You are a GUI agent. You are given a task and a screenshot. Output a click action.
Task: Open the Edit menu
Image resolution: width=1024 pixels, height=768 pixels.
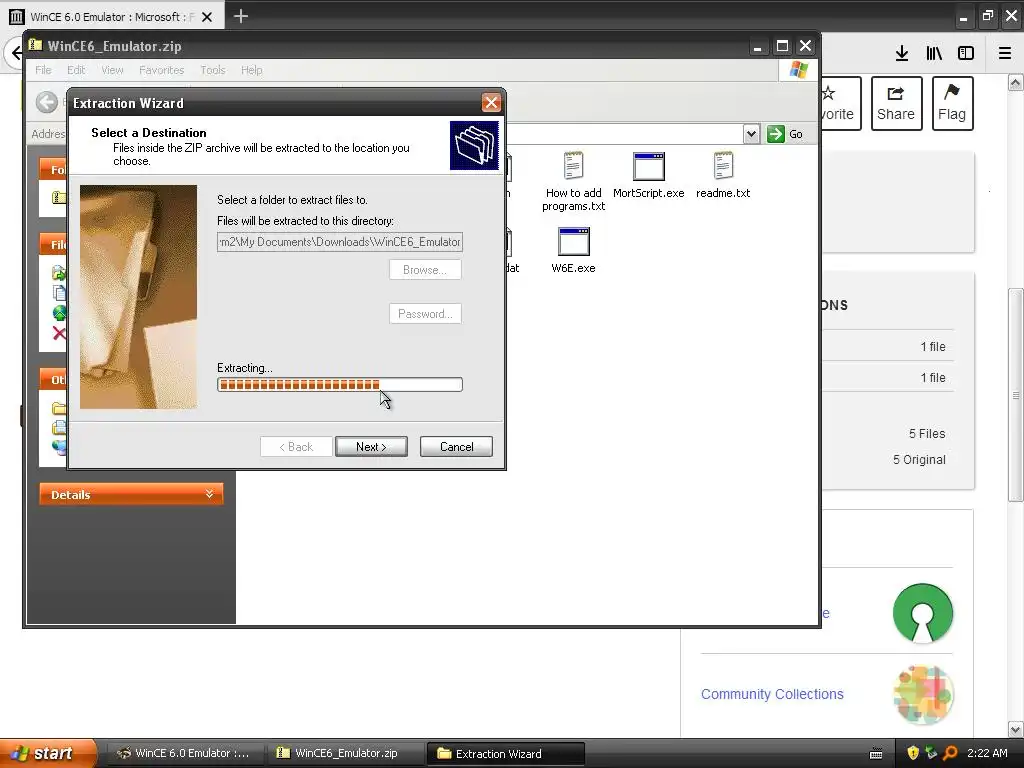tap(76, 70)
